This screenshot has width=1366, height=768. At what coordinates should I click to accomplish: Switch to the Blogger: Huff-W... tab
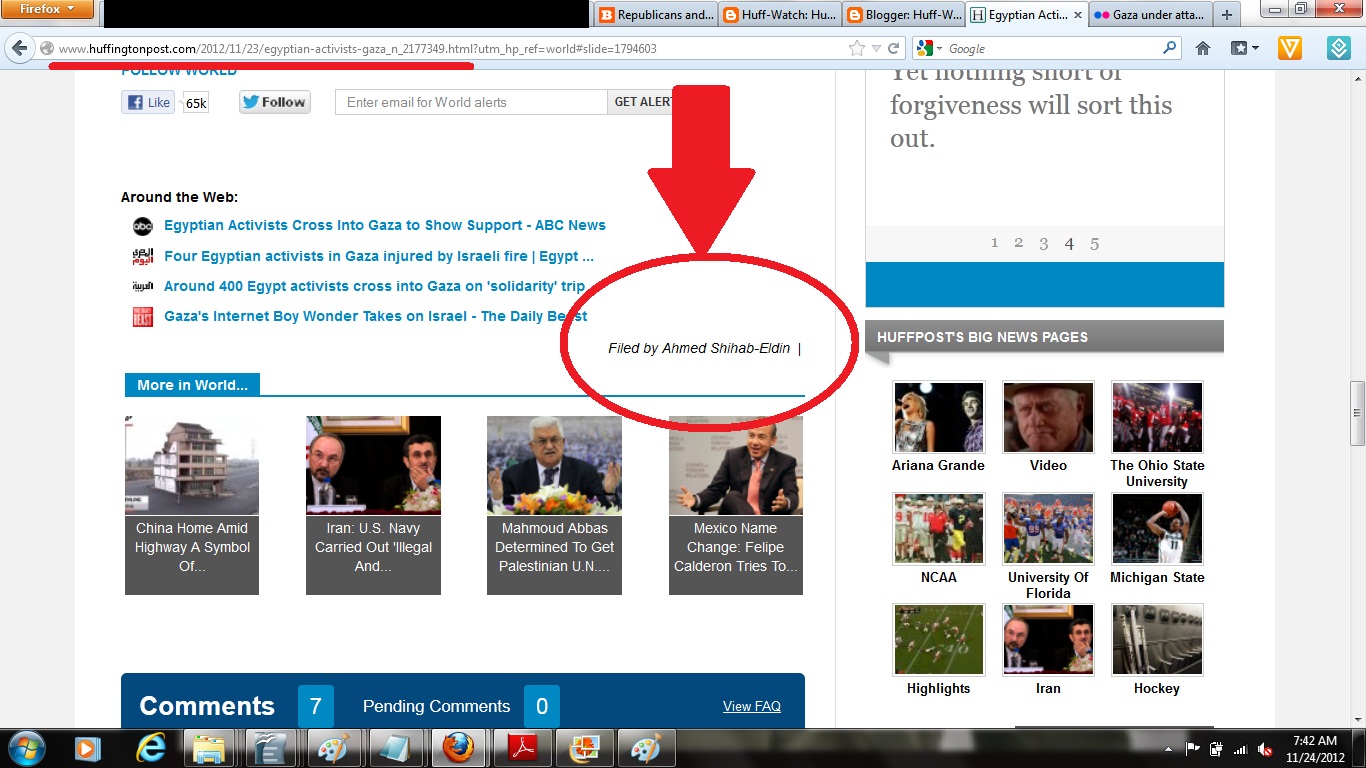click(x=904, y=15)
